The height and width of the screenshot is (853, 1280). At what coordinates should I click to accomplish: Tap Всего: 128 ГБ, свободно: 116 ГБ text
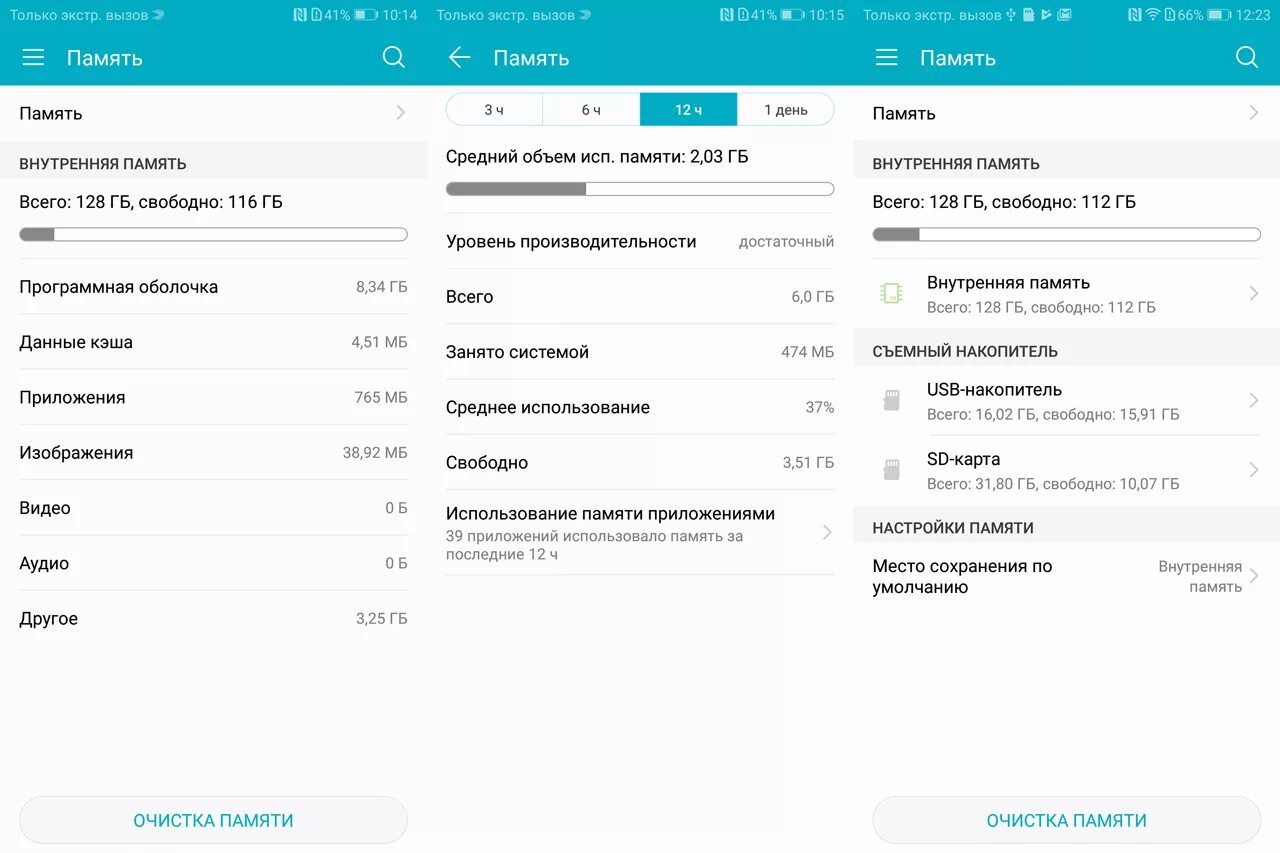pyautogui.click(x=151, y=202)
